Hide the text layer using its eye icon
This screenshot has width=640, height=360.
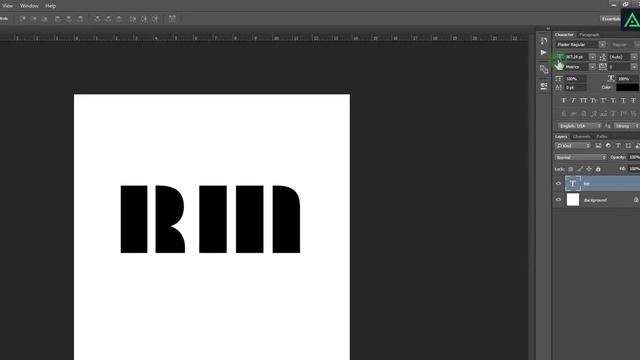tap(559, 184)
